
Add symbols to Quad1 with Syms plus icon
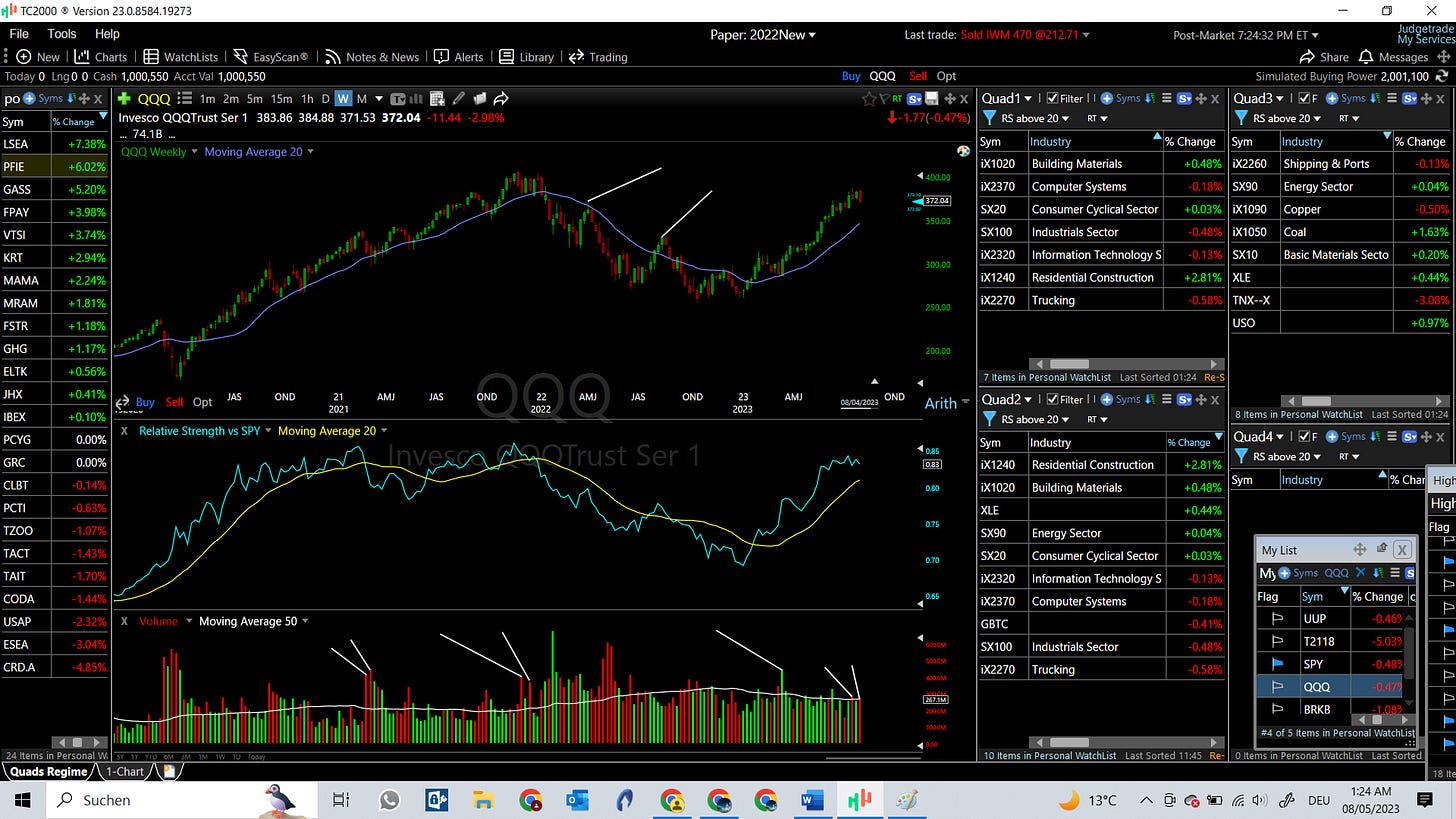pos(1120,98)
